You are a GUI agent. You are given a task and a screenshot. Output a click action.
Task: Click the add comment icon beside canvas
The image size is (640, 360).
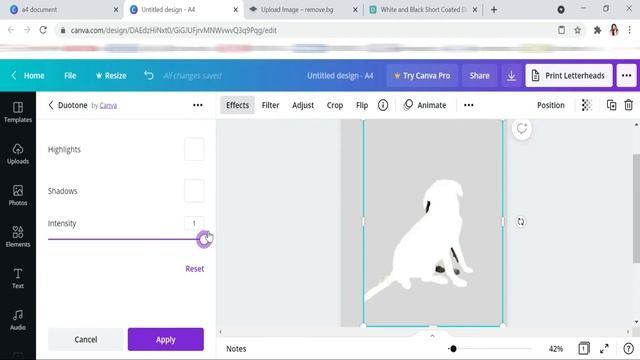[x=522, y=129]
